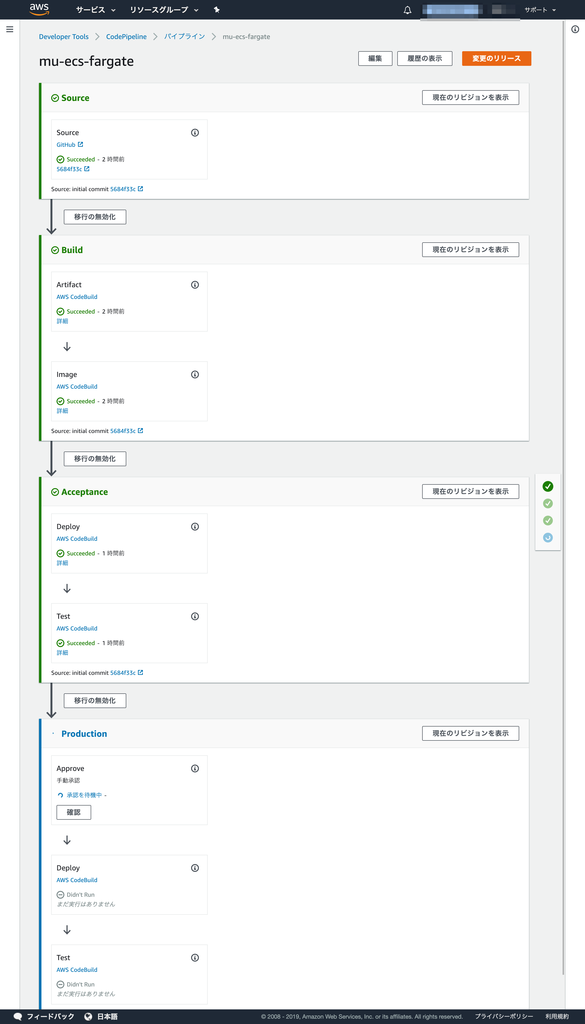
Task: Open commit 5684f33c link in Source action card
Action: (x=73, y=168)
